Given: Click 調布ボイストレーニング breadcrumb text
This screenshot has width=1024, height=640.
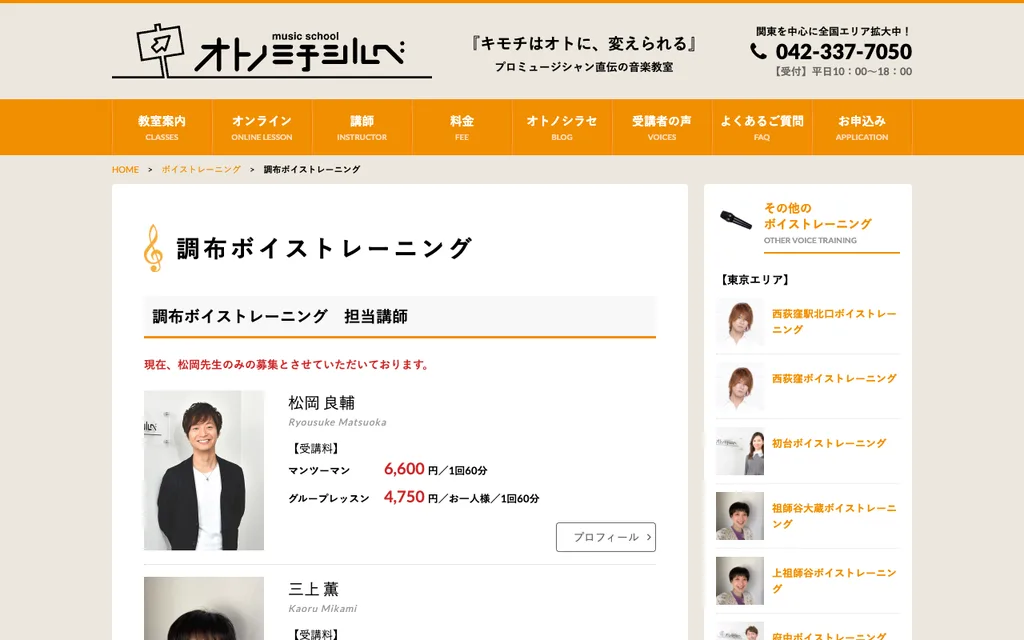Looking at the screenshot, I should [x=312, y=169].
